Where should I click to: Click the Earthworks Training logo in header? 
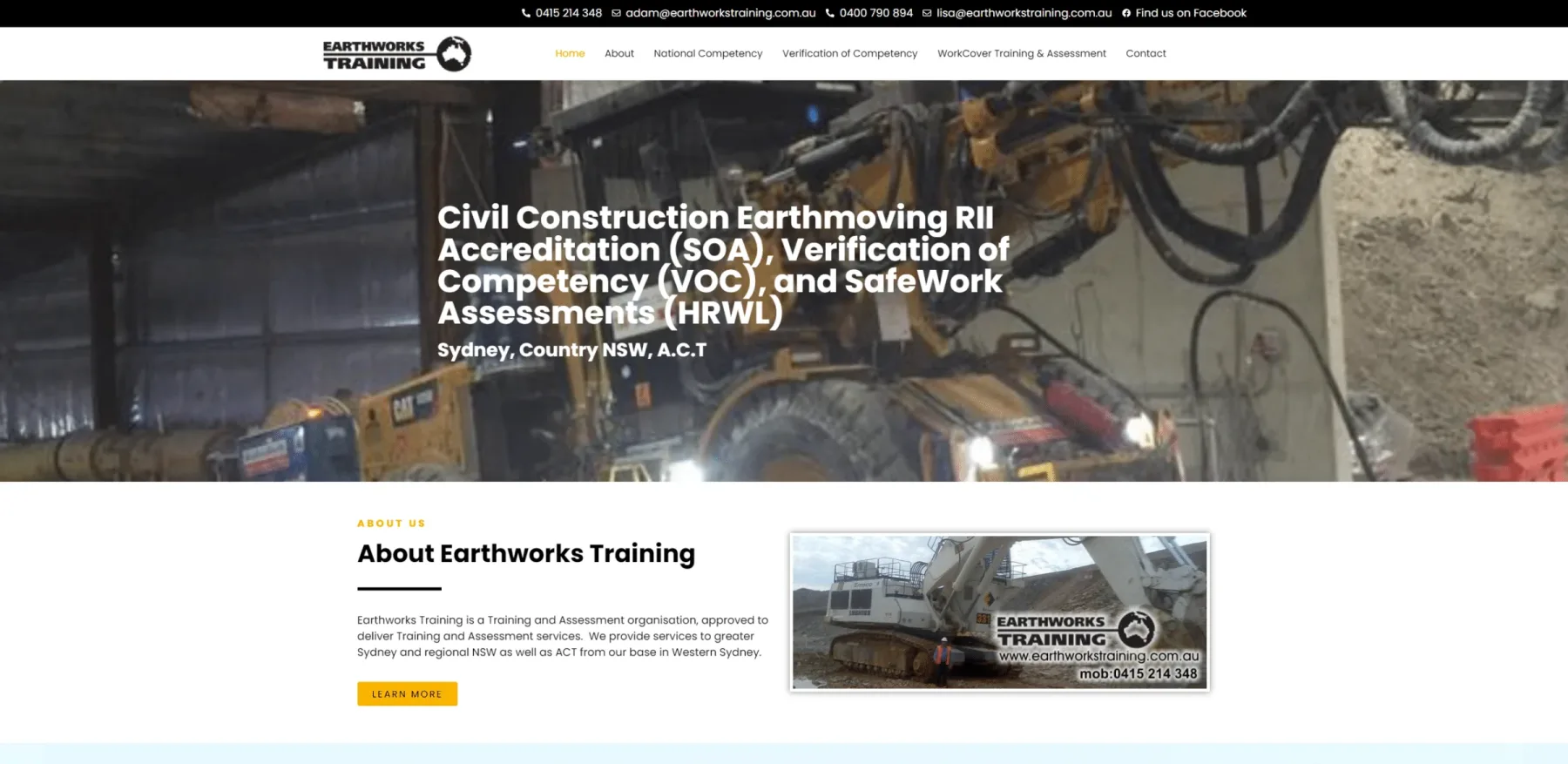coord(397,54)
